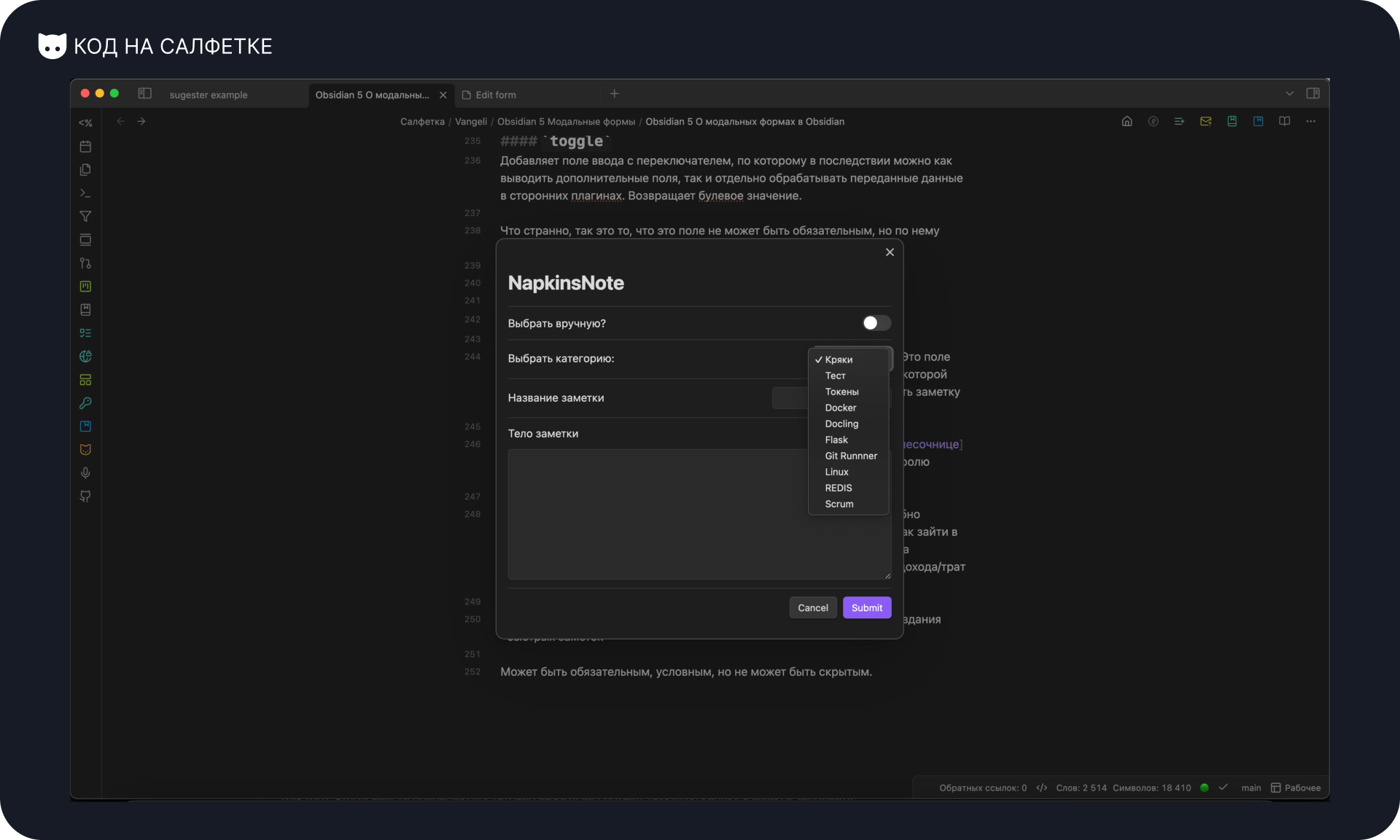Toggle the left sidebar panel
This screenshot has width=1400, height=840.
pyautogui.click(x=145, y=93)
